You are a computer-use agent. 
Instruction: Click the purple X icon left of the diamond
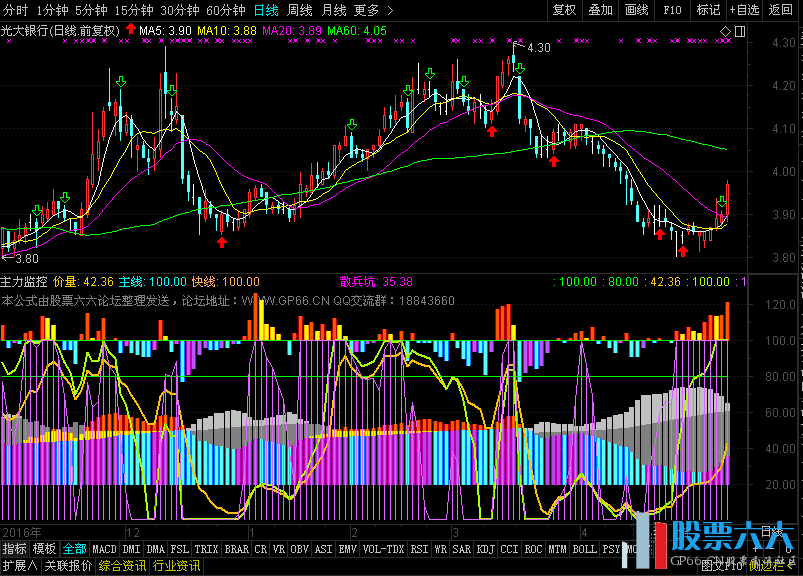(727, 30)
